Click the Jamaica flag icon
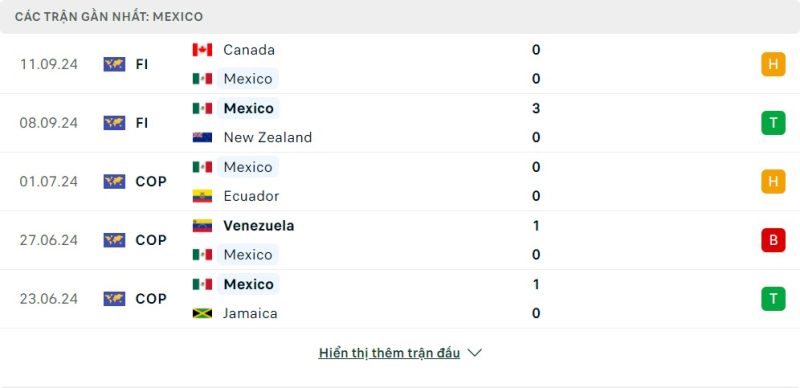 [x=202, y=313]
